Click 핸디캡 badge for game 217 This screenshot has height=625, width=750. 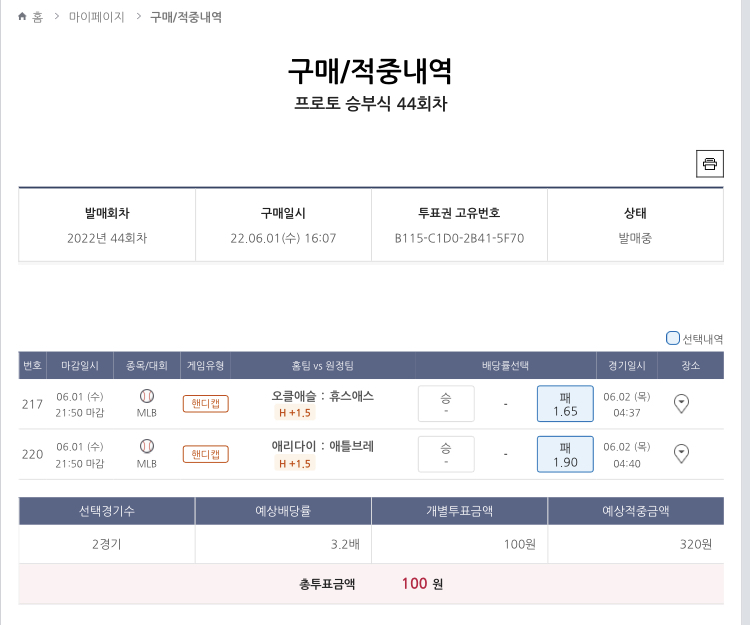point(206,404)
